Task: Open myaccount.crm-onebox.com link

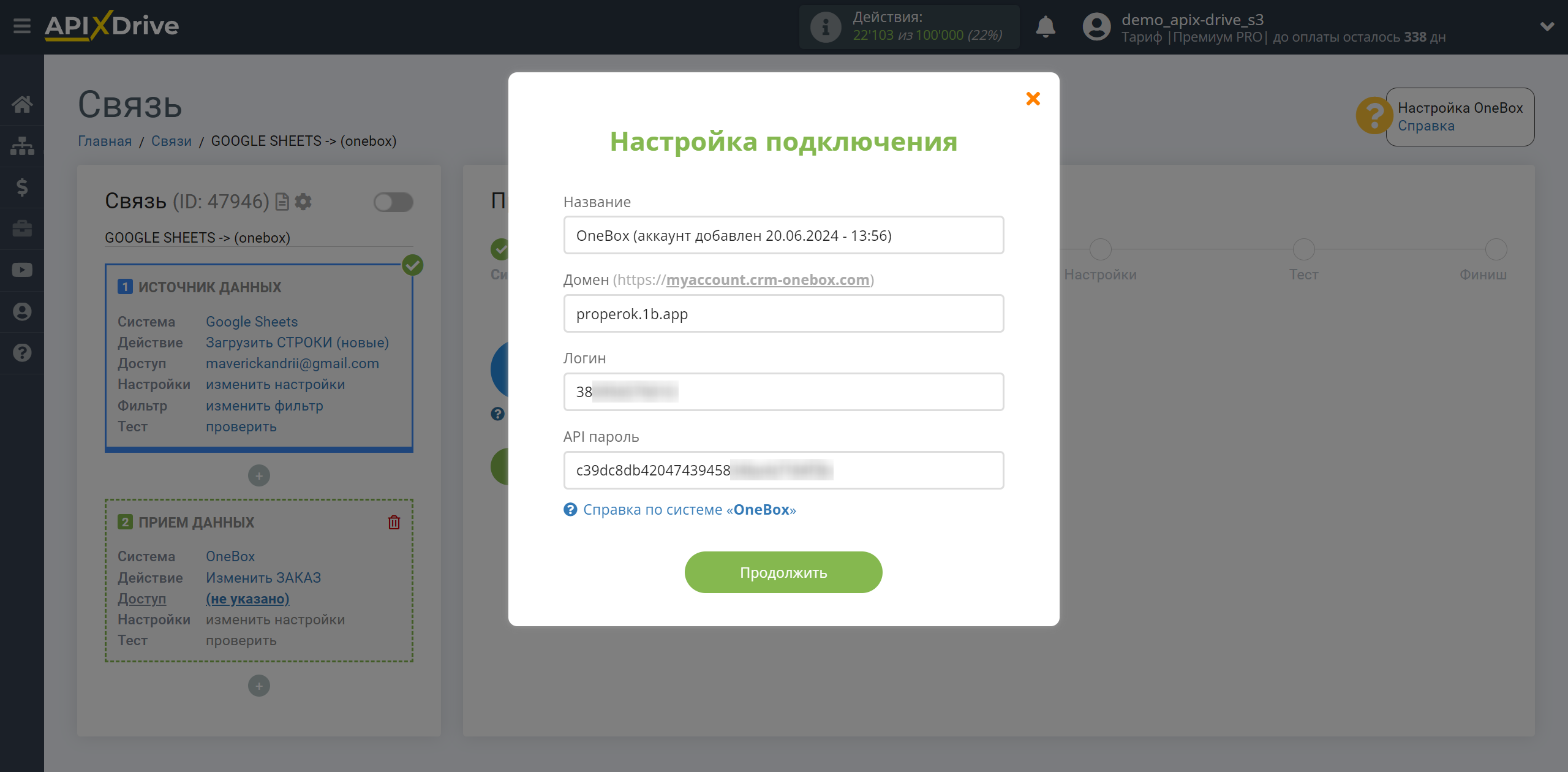Action: click(767, 280)
